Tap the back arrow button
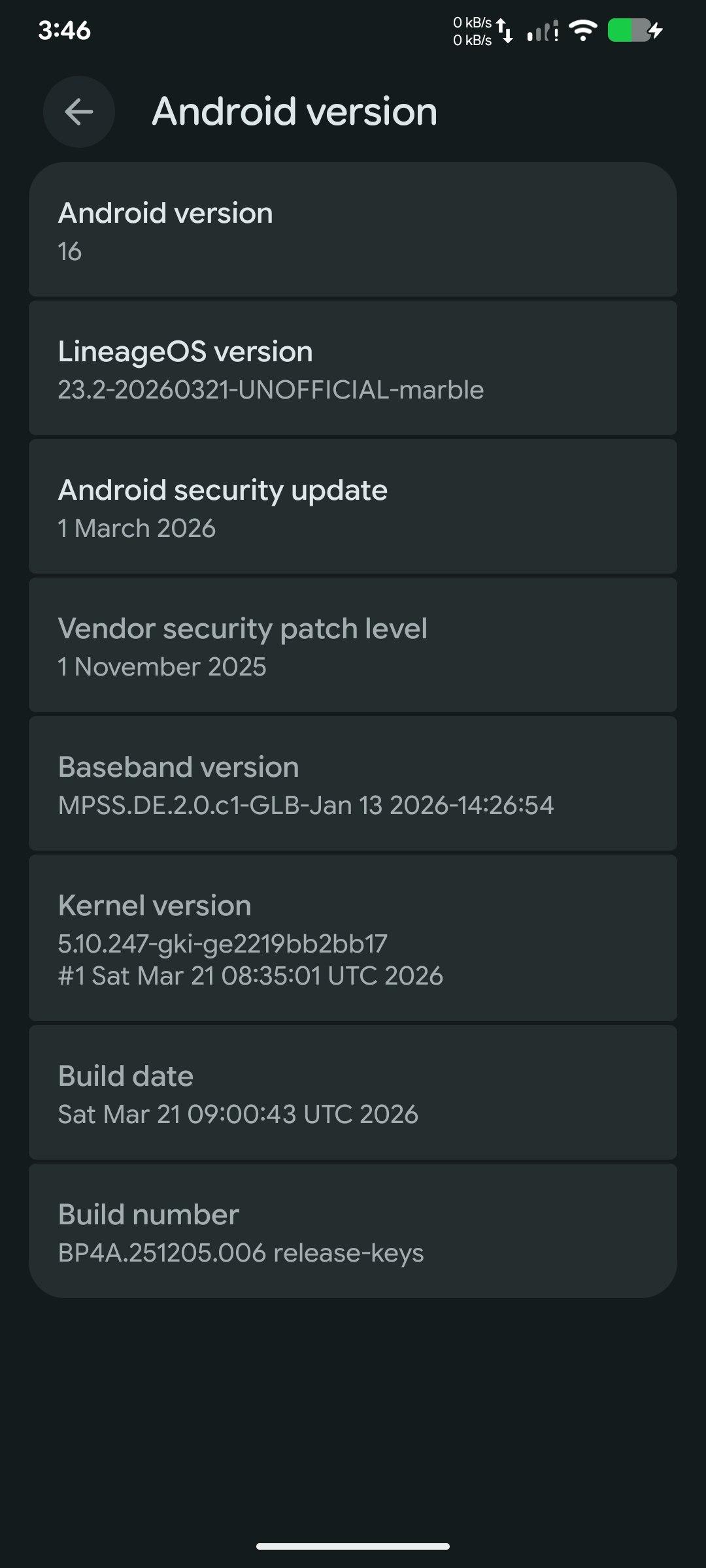706x1568 pixels. 79,112
